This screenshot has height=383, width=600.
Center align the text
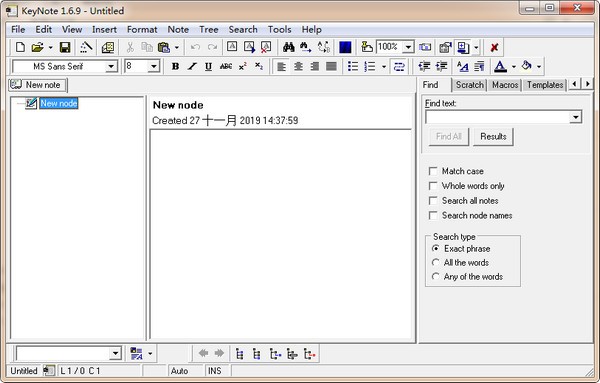[298, 67]
